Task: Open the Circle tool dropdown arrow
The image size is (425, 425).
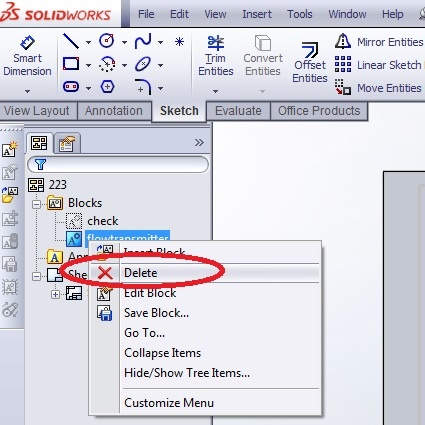Action: coord(124,42)
